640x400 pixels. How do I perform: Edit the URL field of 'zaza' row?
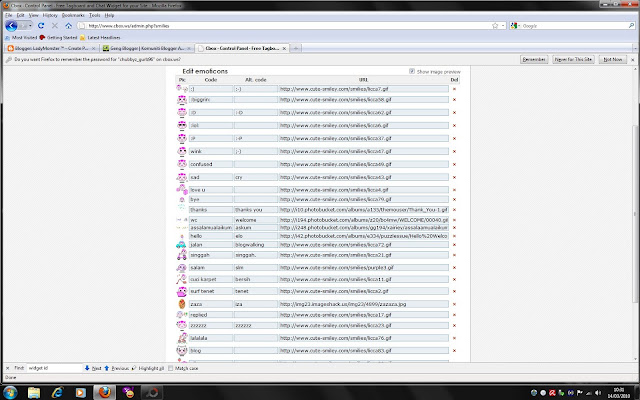pos(364,304)
